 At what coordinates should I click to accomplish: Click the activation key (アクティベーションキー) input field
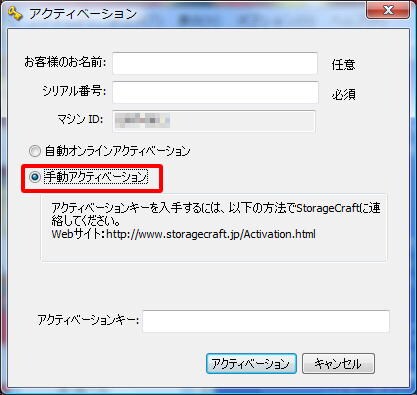(266, 321)
